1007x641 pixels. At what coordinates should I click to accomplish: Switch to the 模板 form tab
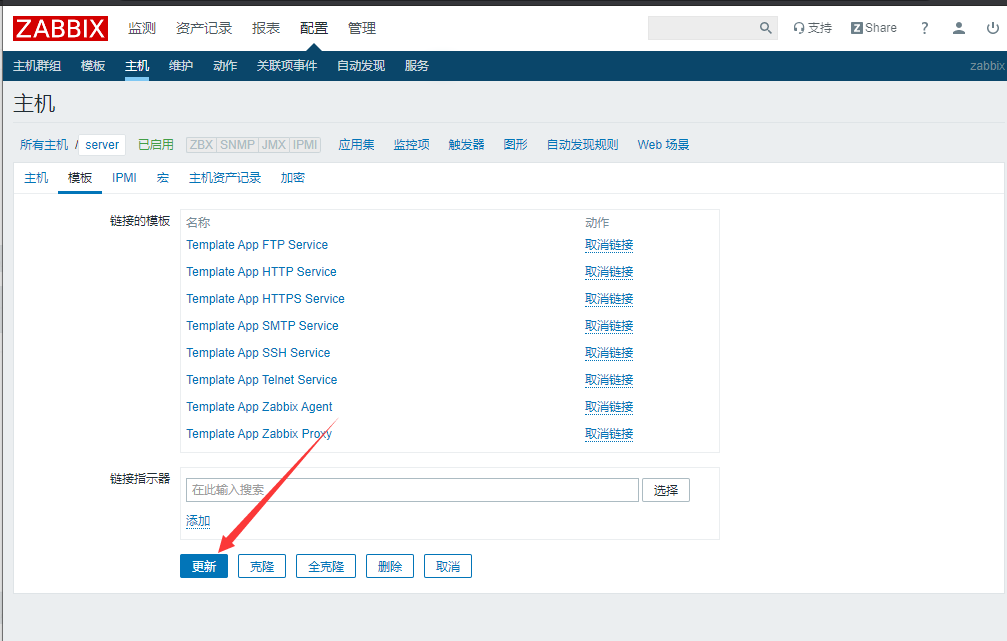coord(80,178)
